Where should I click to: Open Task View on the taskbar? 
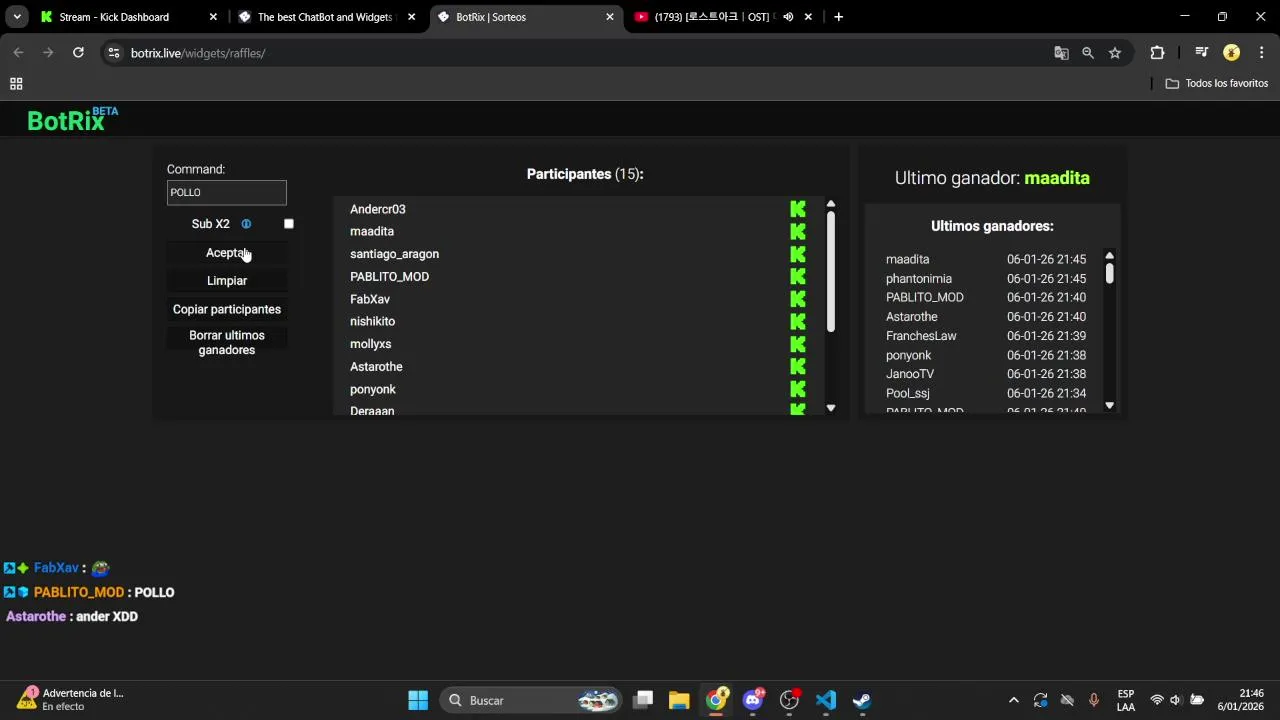643,700
